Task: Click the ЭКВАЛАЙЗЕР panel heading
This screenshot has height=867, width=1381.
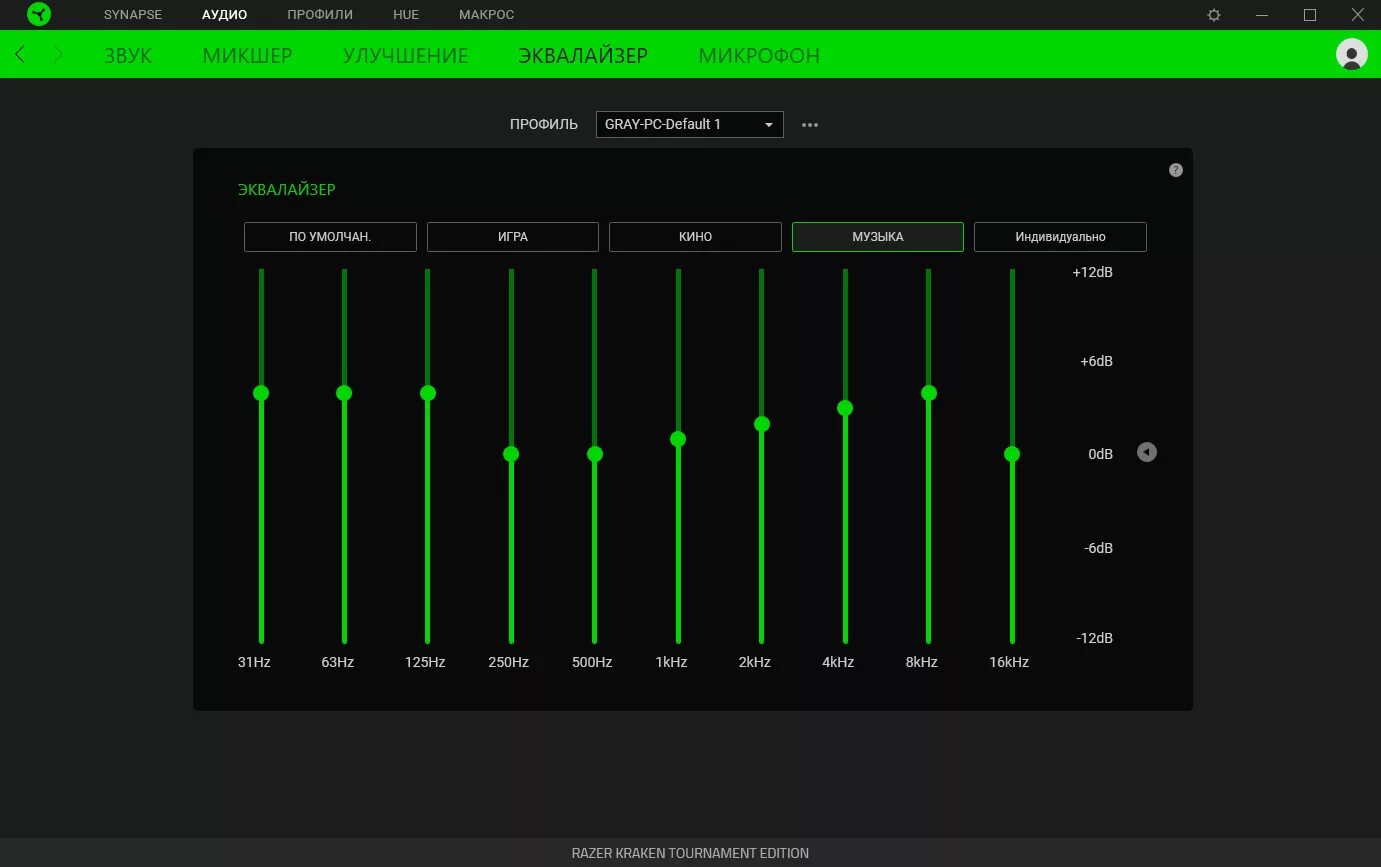Action: point(286,189)
